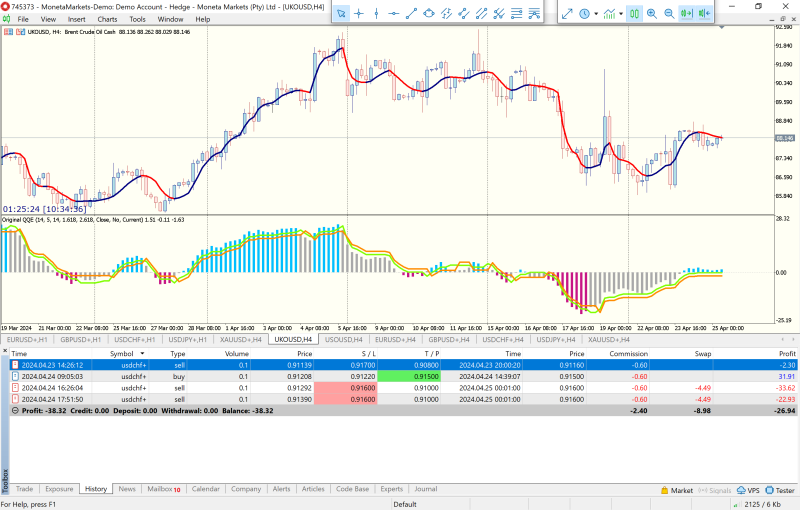Open the indicators list chart icon
This screenshot has height=510, width=800.
pyautogui.click(x=608, y=13)
